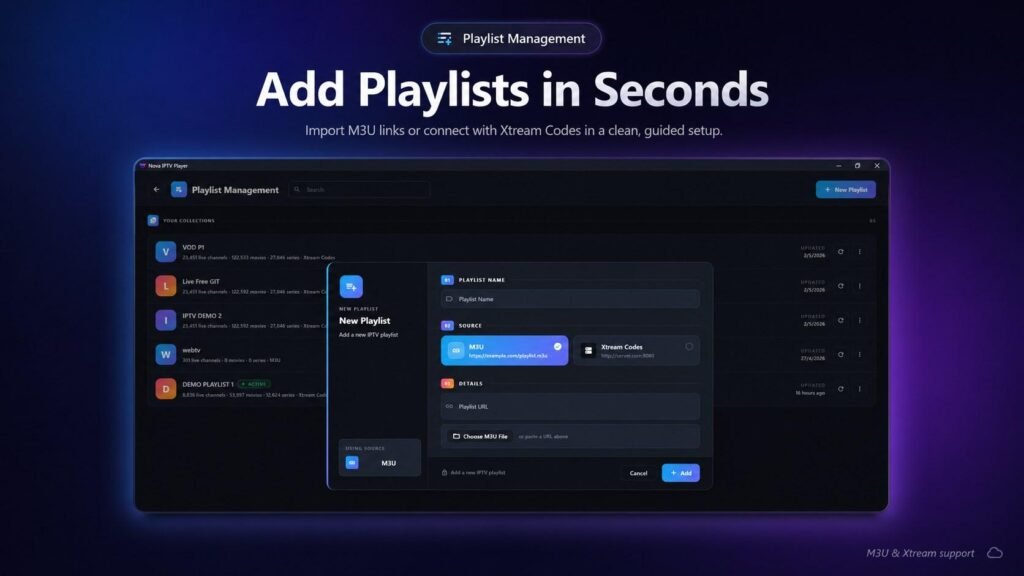Screen dimensions: 1024x576
Task: Refresh the DEMO PLAYLIST 1 playlist
Action: tap(840, 389)
